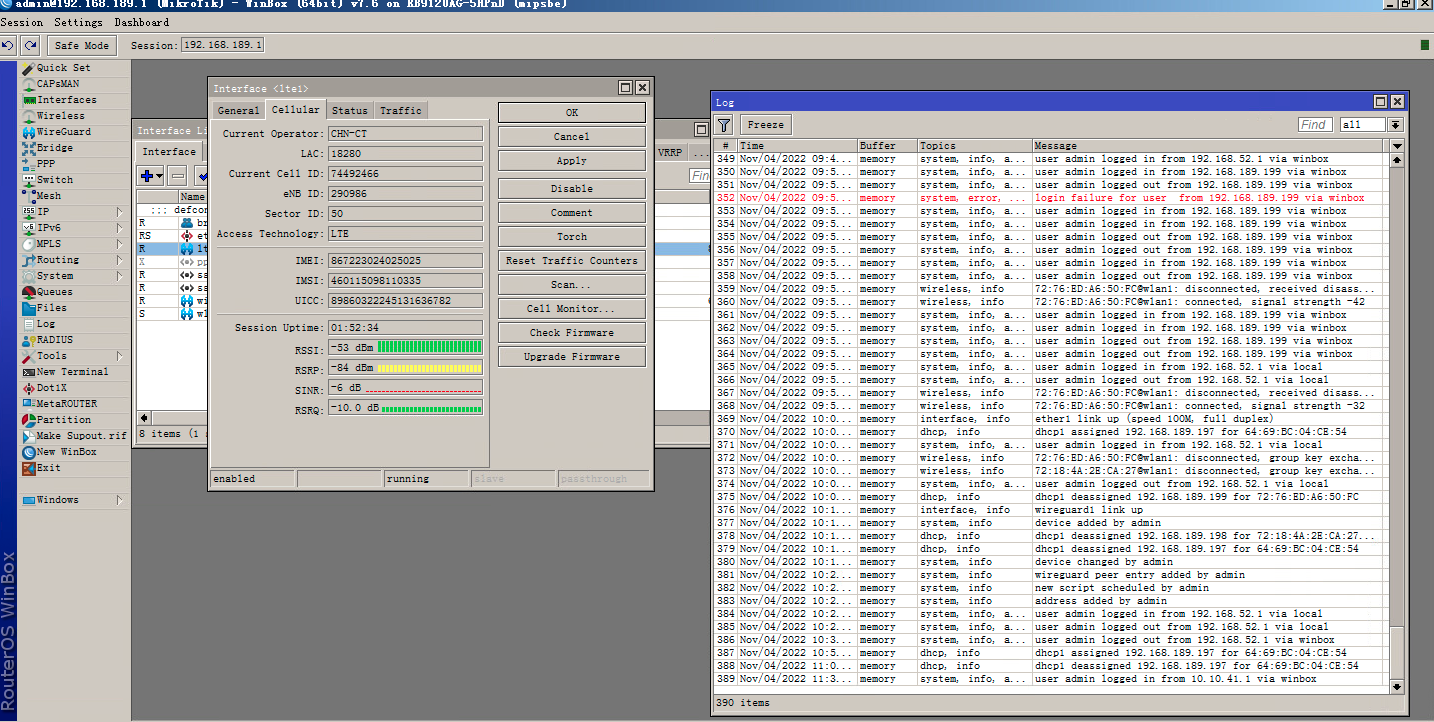This screenshot has width=1434, height=722.
Task: Open Bridge in the sidebar
Action: 55,148
